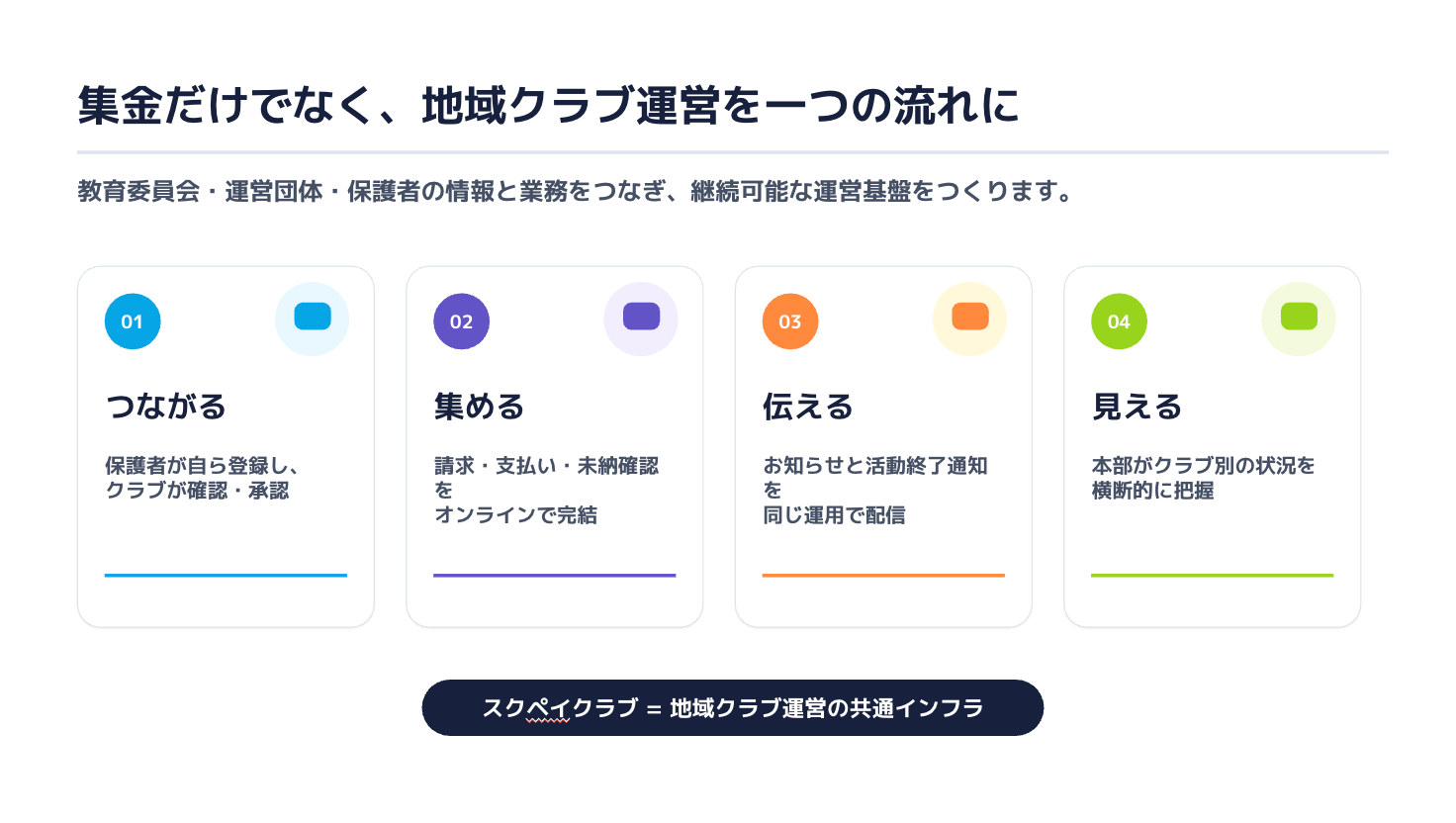Click the スクペイクラブ dark pill banner

[x=733, y=708]
